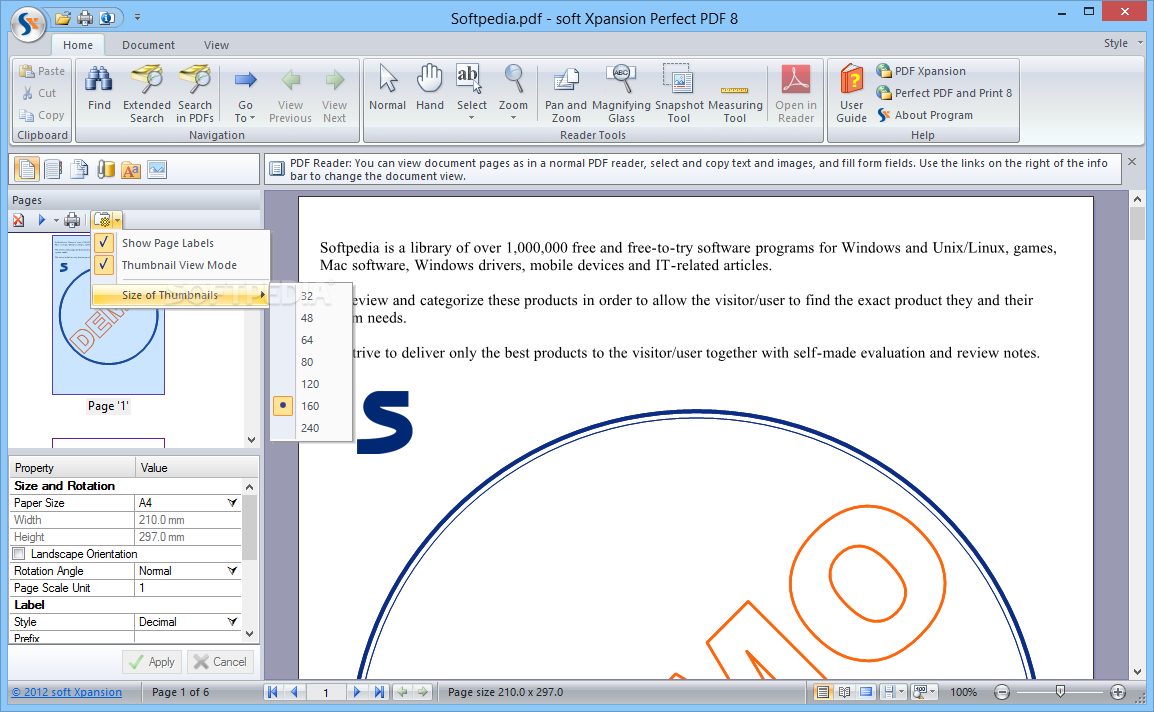Switch to the Hand tool
The width and height of the screenshot is (1154, 712).
point(430,88)
